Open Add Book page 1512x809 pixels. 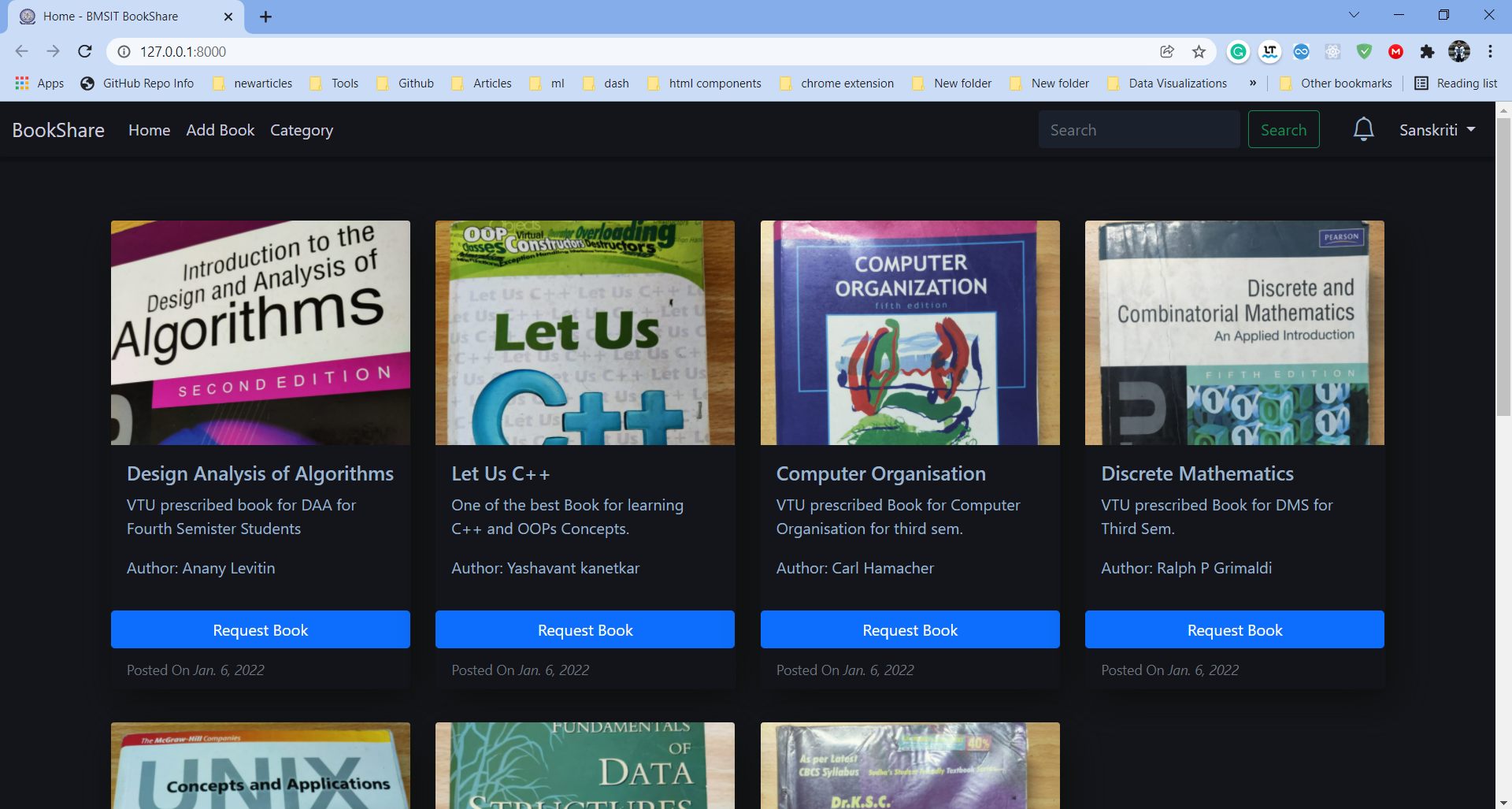tap(220, 130)
